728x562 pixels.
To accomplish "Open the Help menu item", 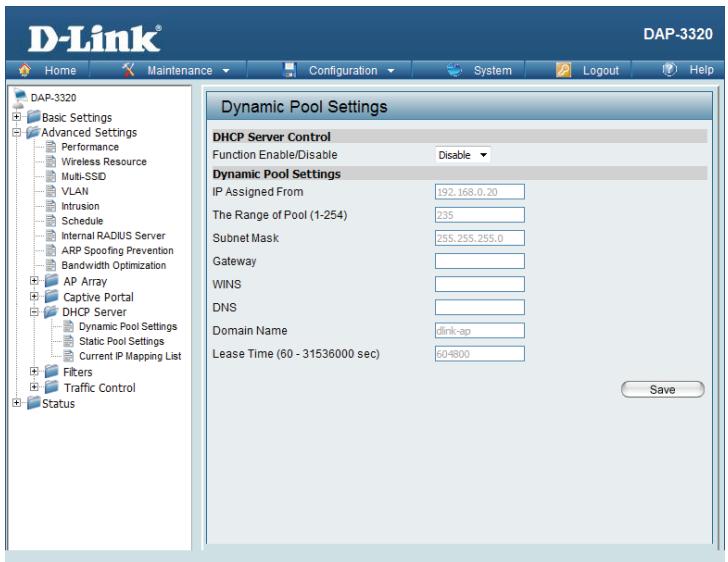I will (701, 70).
